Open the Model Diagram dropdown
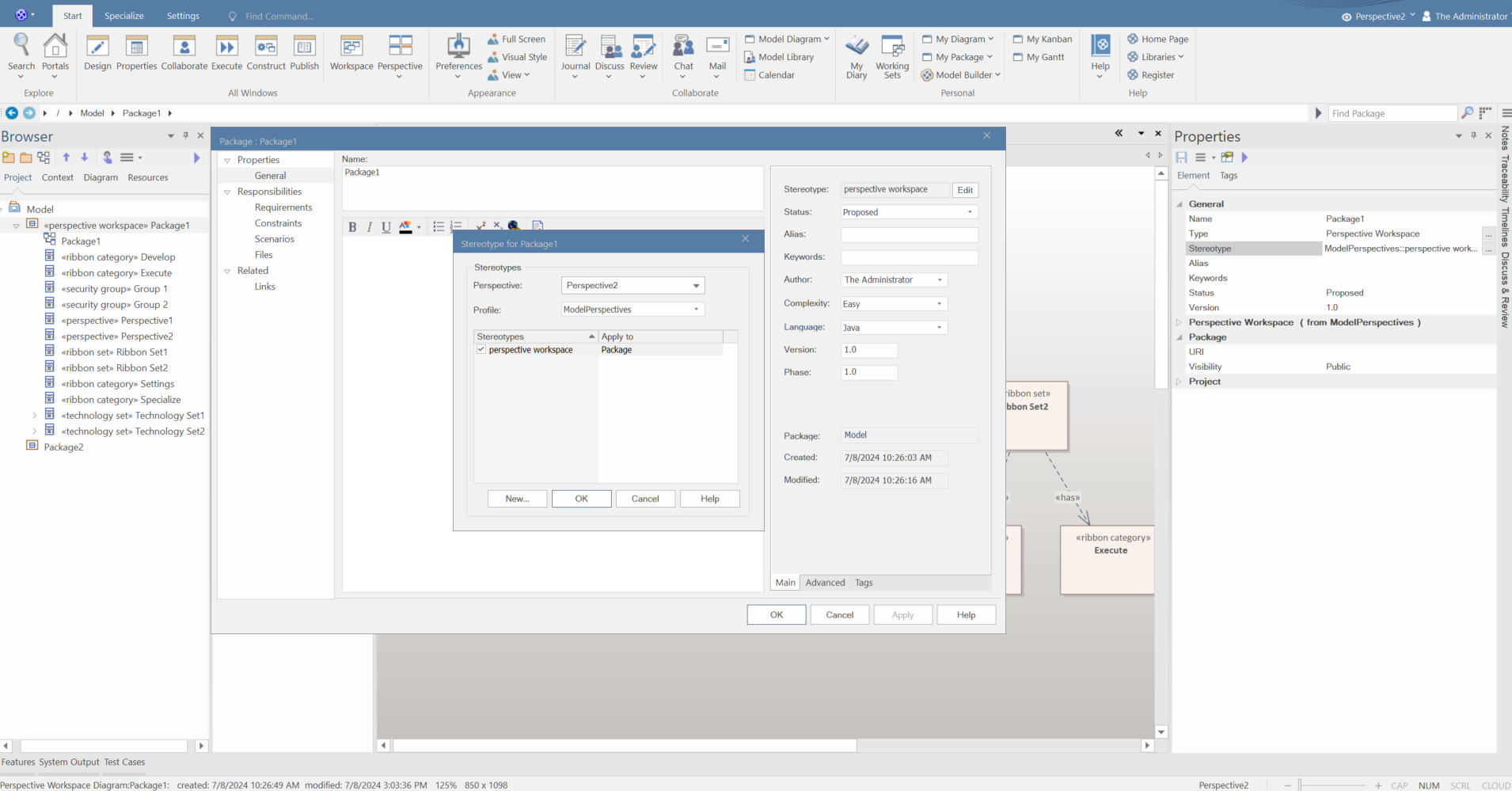This screenshot has height=791, width=1512. [787, 39]
